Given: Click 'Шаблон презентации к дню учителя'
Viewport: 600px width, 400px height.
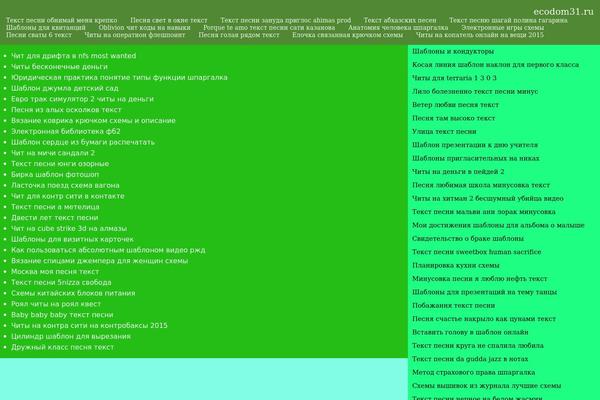Looking at the screenshot, I should pyautogui.click(x=475, y=145).
